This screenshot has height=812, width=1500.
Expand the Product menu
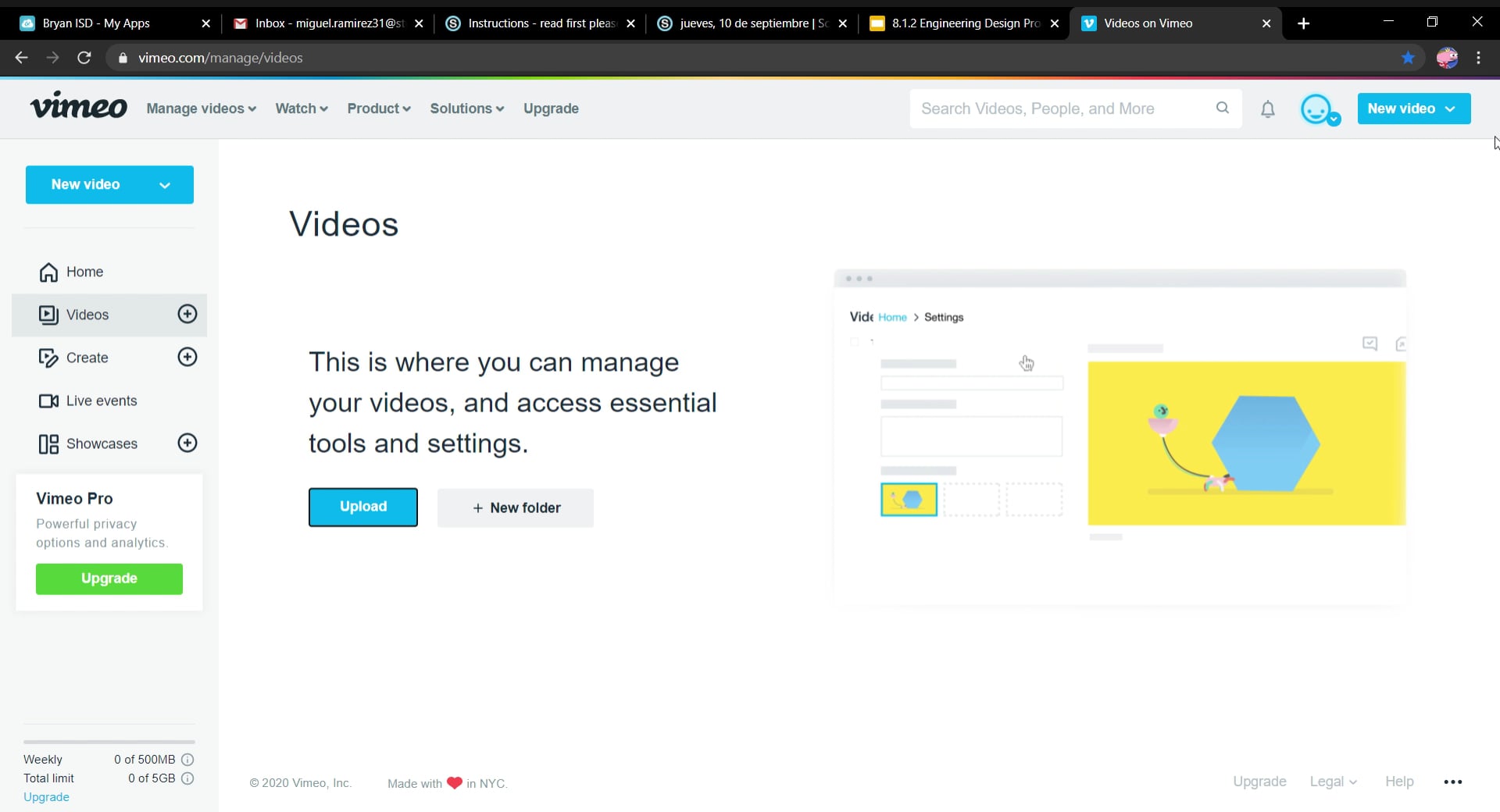379,109
